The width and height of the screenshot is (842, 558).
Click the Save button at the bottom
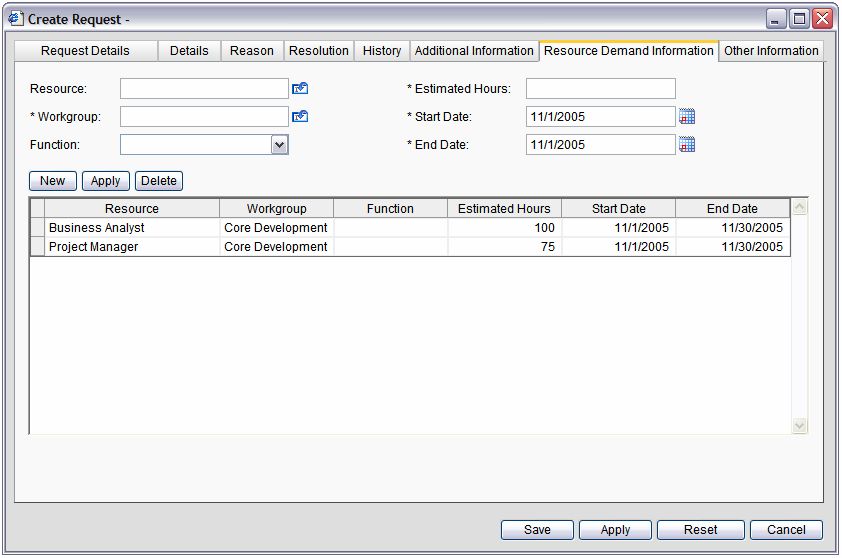(x=537, y=530)
